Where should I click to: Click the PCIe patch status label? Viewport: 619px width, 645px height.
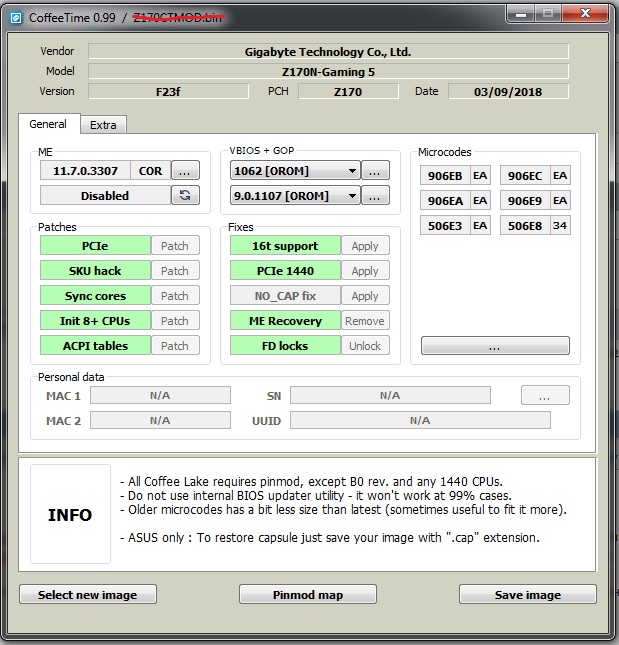(x=95, y=246)
